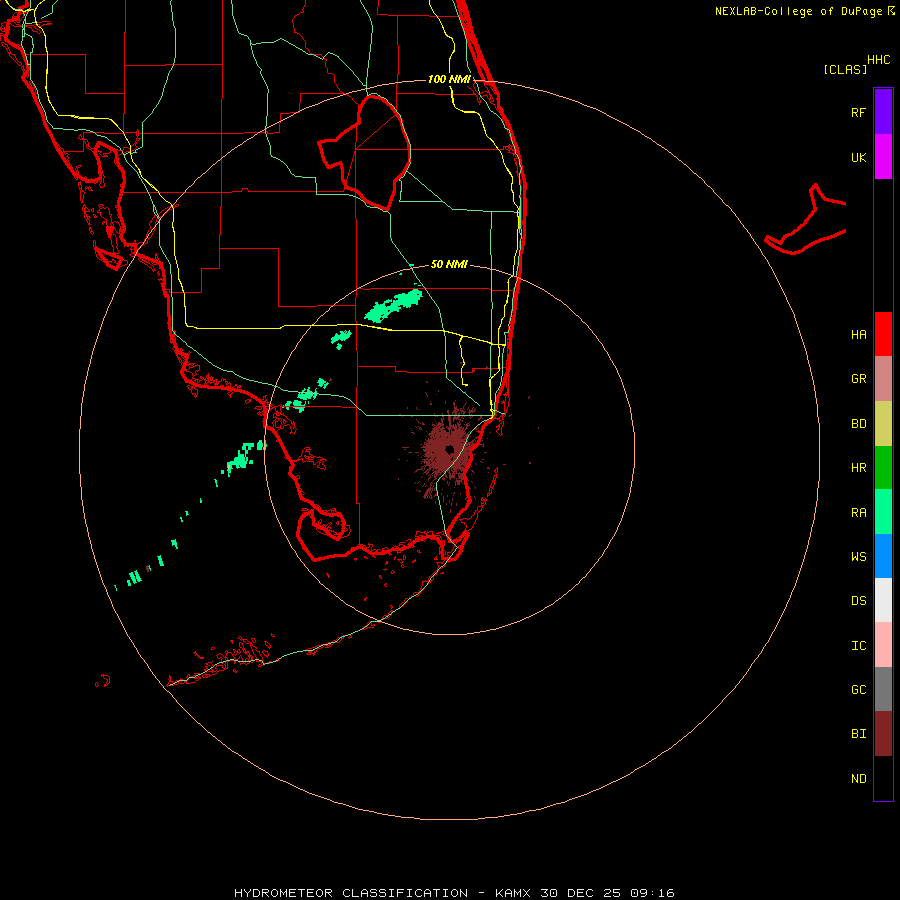Viewport: 900px width, 900px height.
Task: Click the "ND" legend label
Action: coord(858,779)
